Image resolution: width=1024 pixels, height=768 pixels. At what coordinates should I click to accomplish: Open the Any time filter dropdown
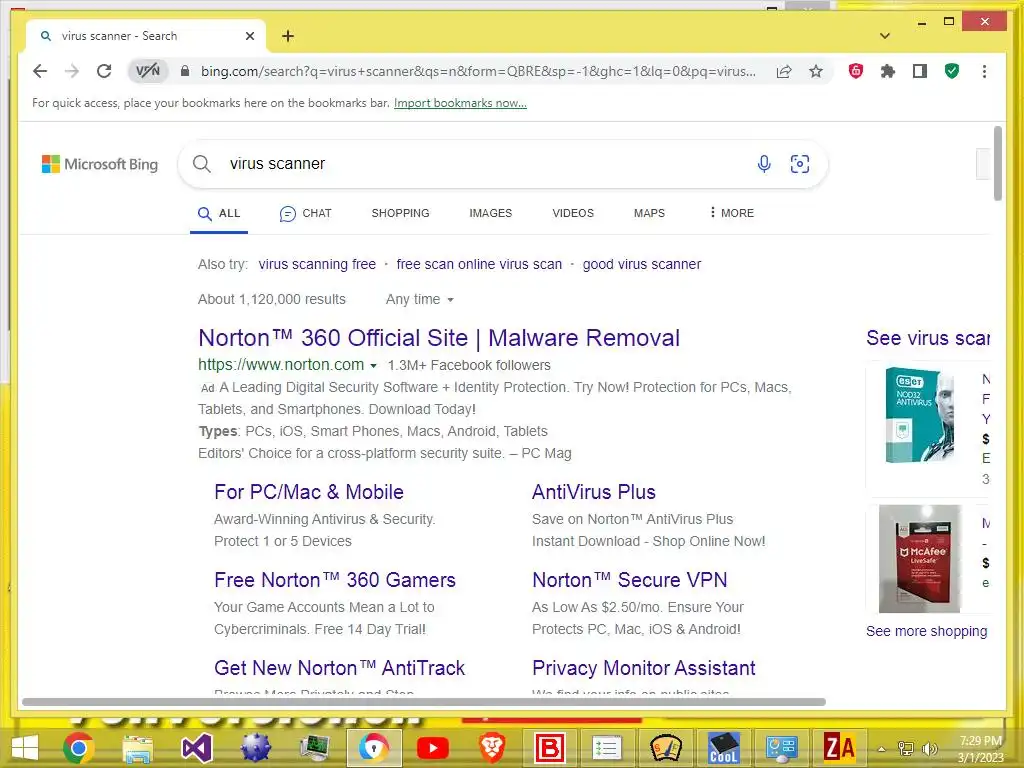pos(420,300)
